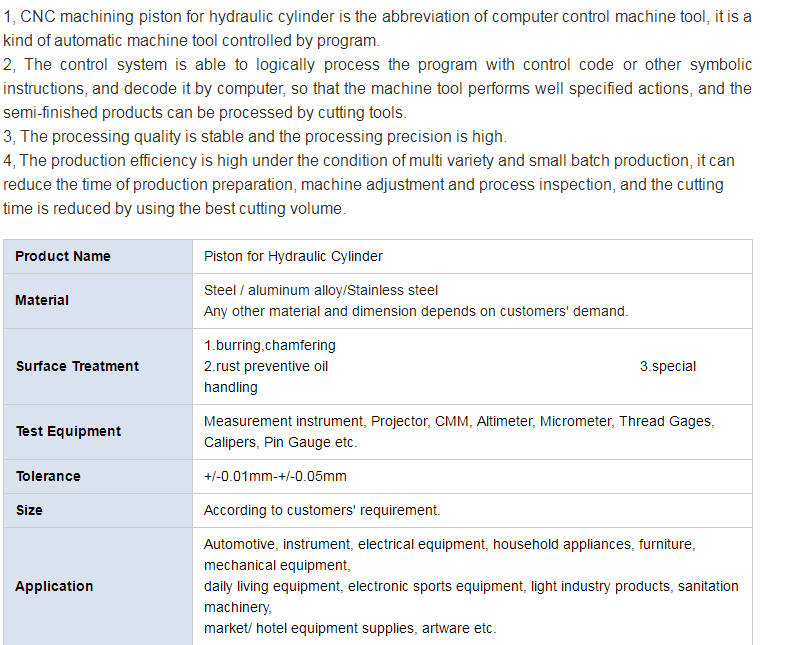Click the 'processing quality is stable' sentence
Image resolution: width=797 pixels, height=645 pixels.
[255, 137]
